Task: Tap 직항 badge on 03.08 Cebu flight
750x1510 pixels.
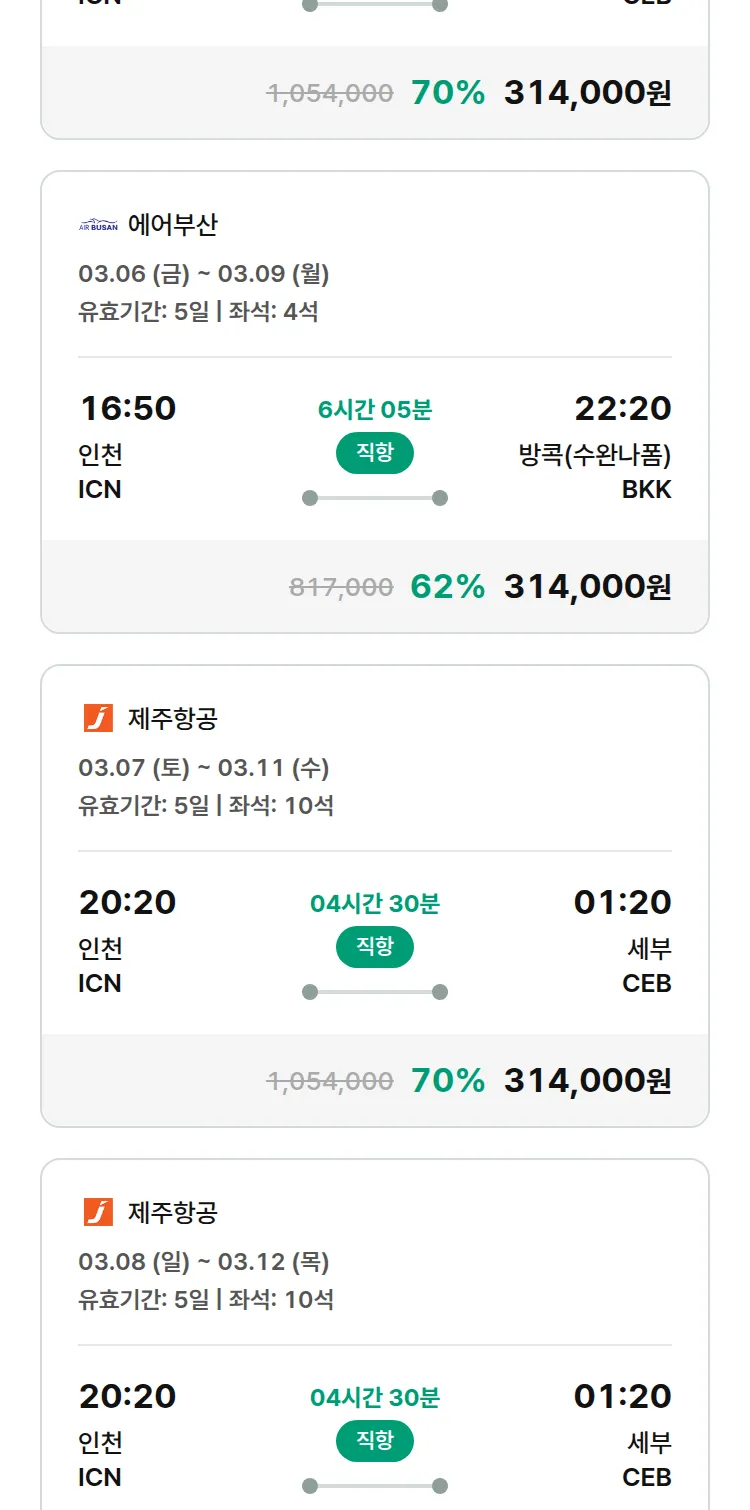Action: point(375,1441)
